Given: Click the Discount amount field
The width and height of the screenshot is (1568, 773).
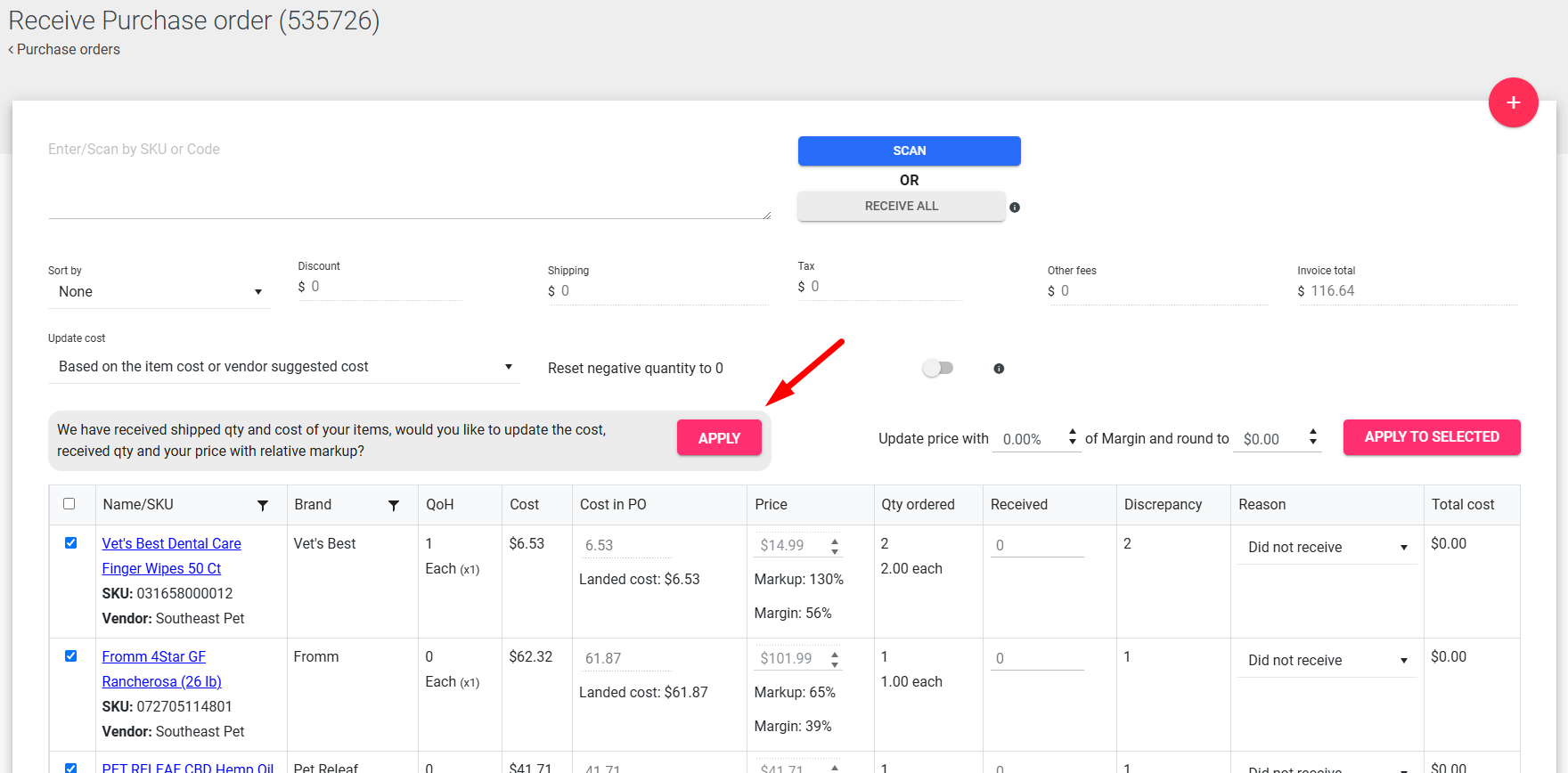Looking at the screenshot, I should tap(386, 287).
